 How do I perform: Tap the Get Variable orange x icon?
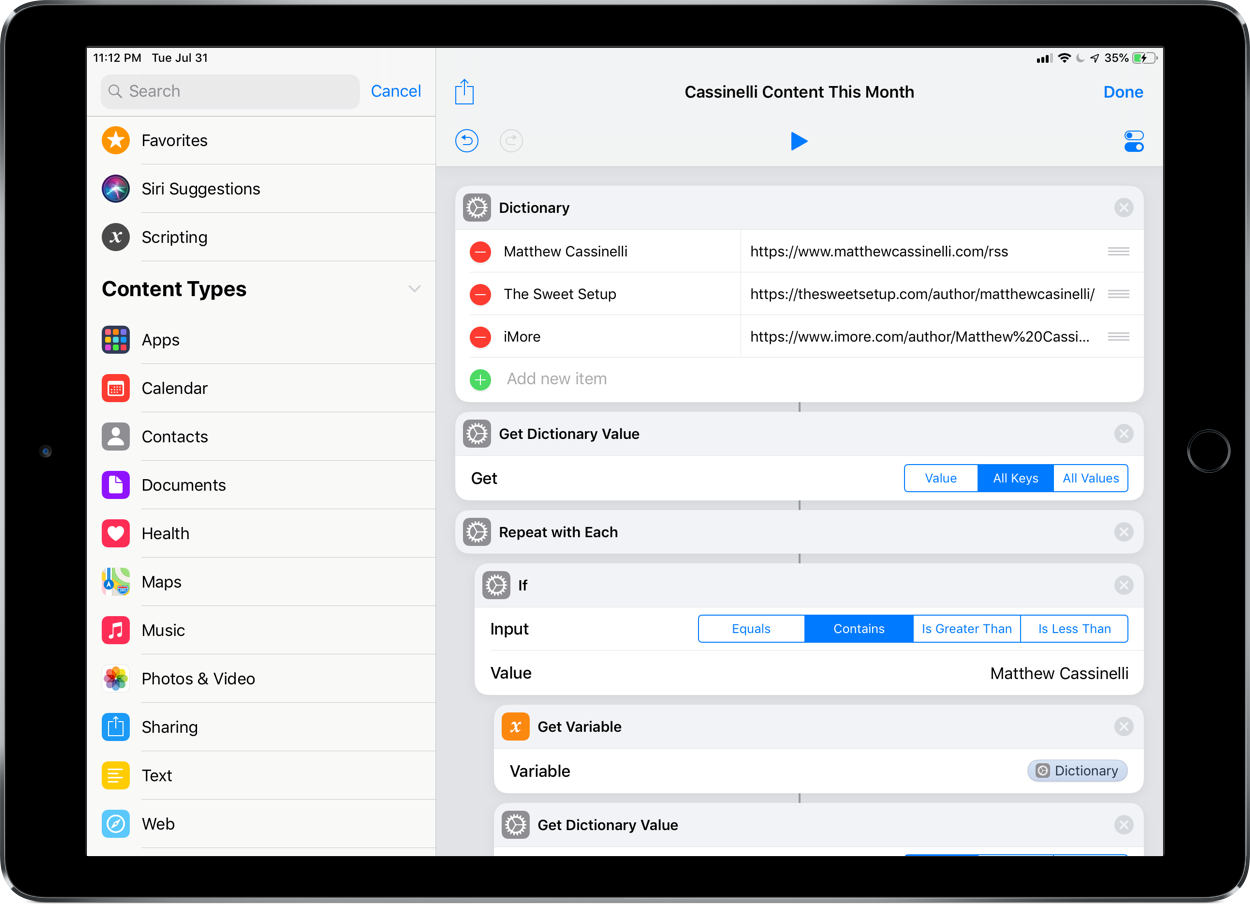point(516,727)
